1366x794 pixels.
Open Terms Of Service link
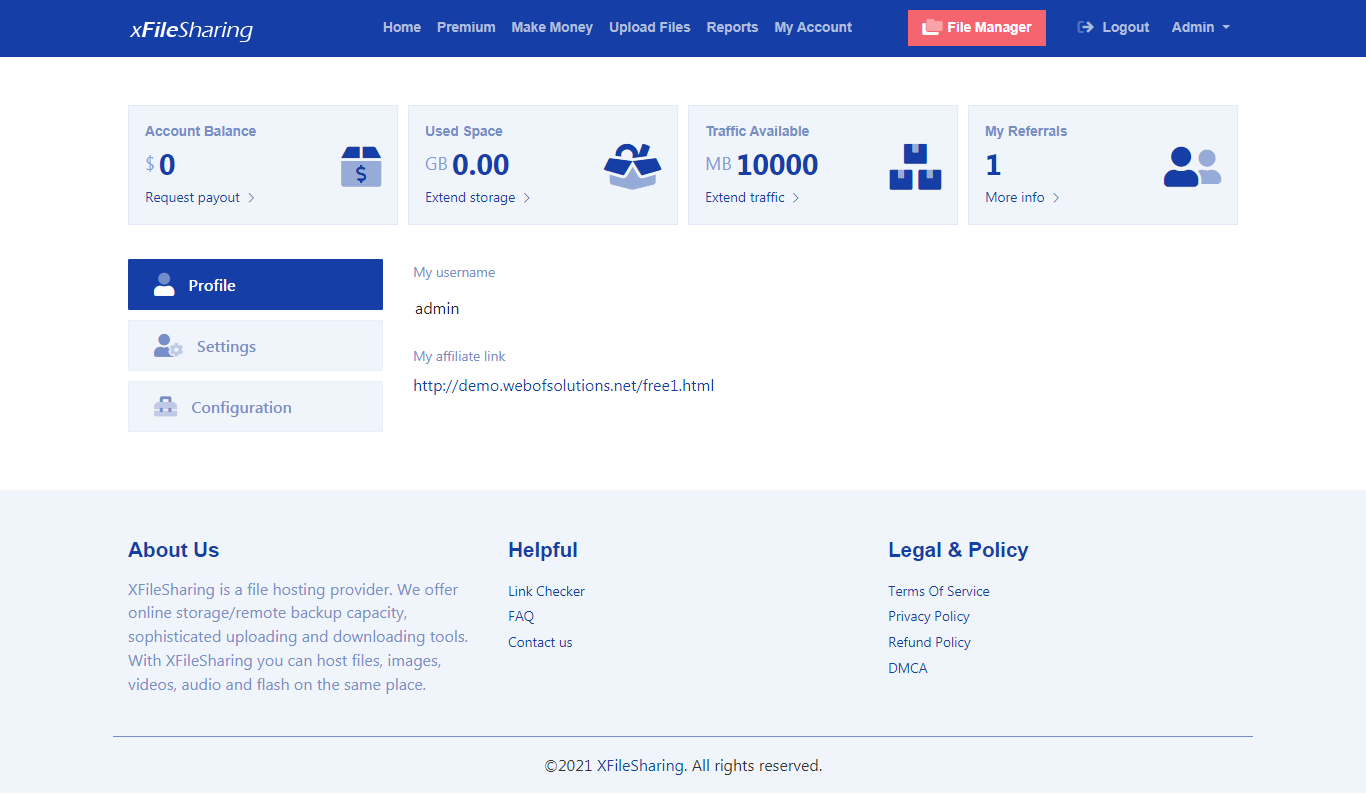[x=939, y=591]
